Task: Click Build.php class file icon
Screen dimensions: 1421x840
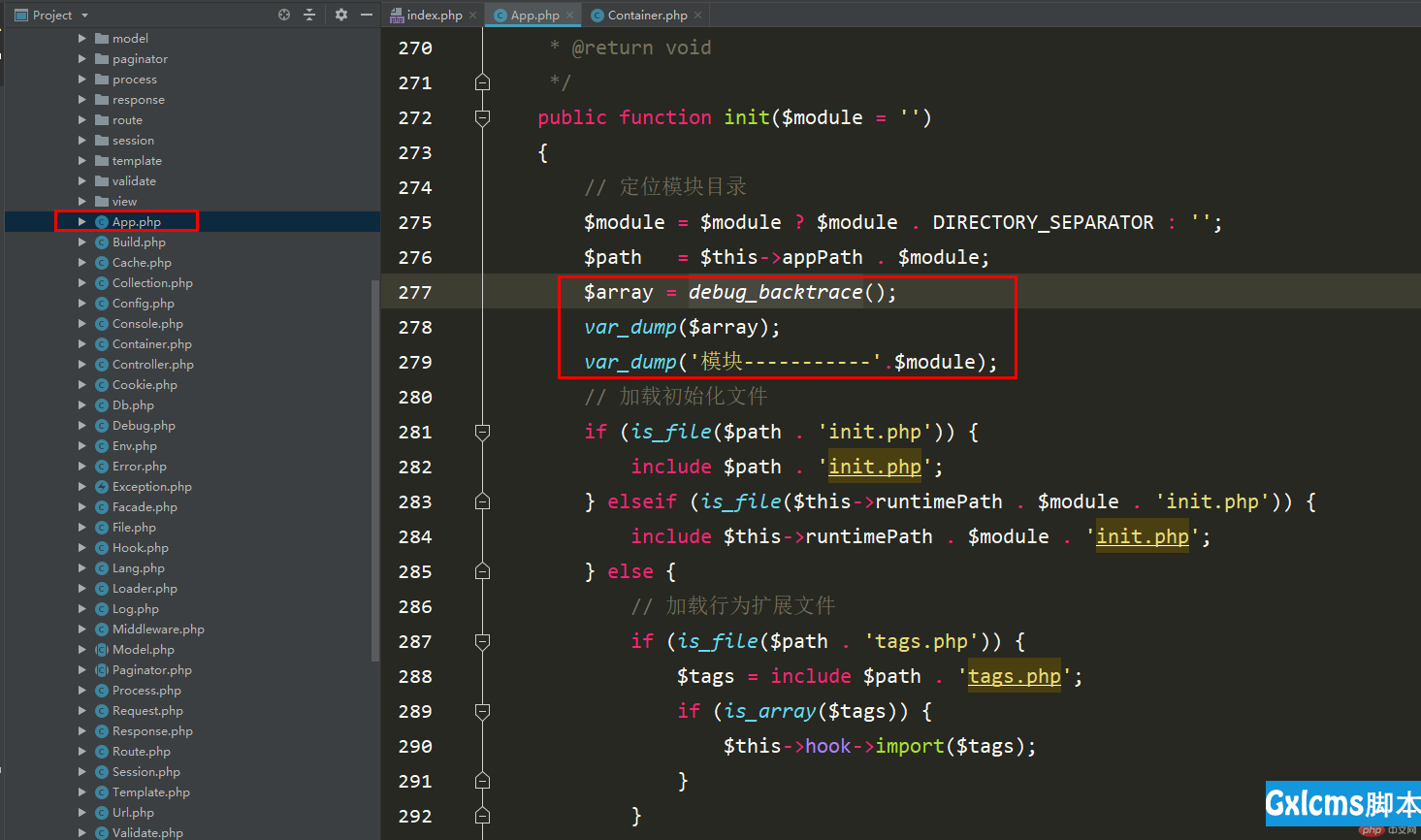Action: [102, 242]
